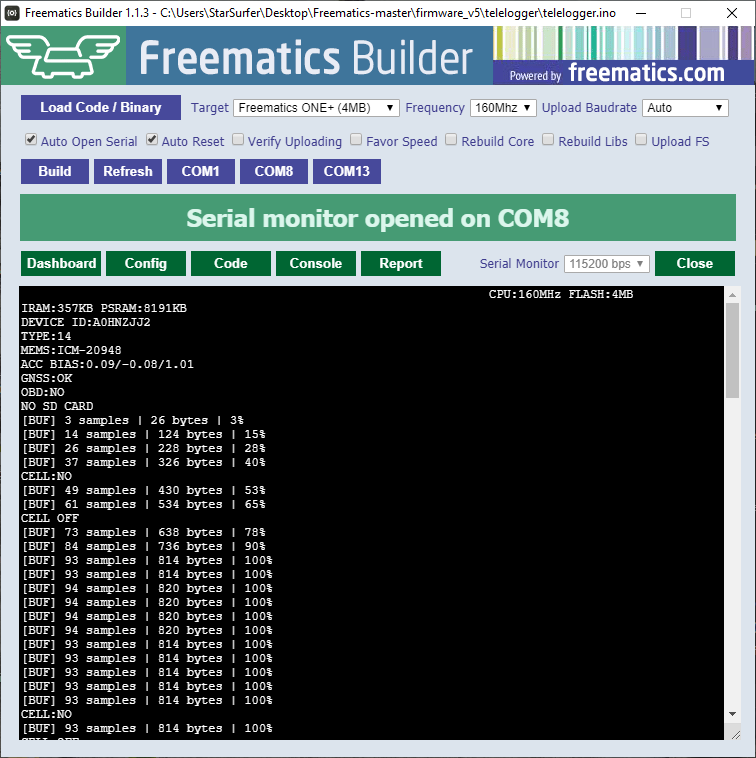756x758 pixels.
Task: Click the 3 samples buffer line
Action: pyautogui.click(x=132, y=421)
